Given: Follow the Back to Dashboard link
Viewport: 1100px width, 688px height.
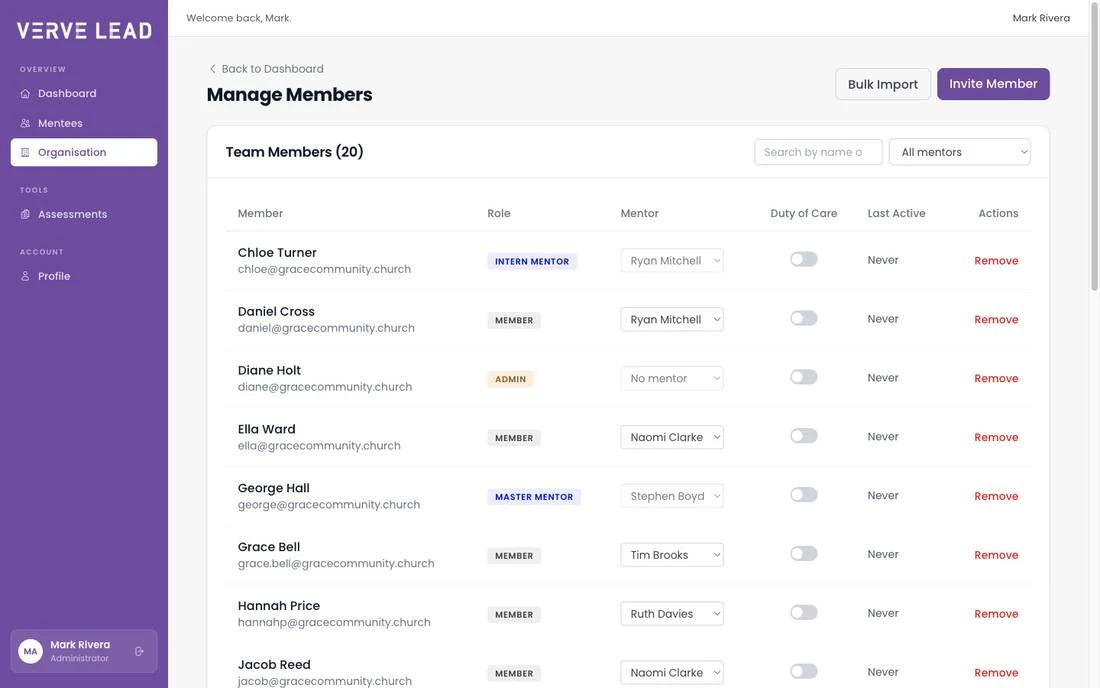Looking at the screenshot, I should tap(266, 69).
